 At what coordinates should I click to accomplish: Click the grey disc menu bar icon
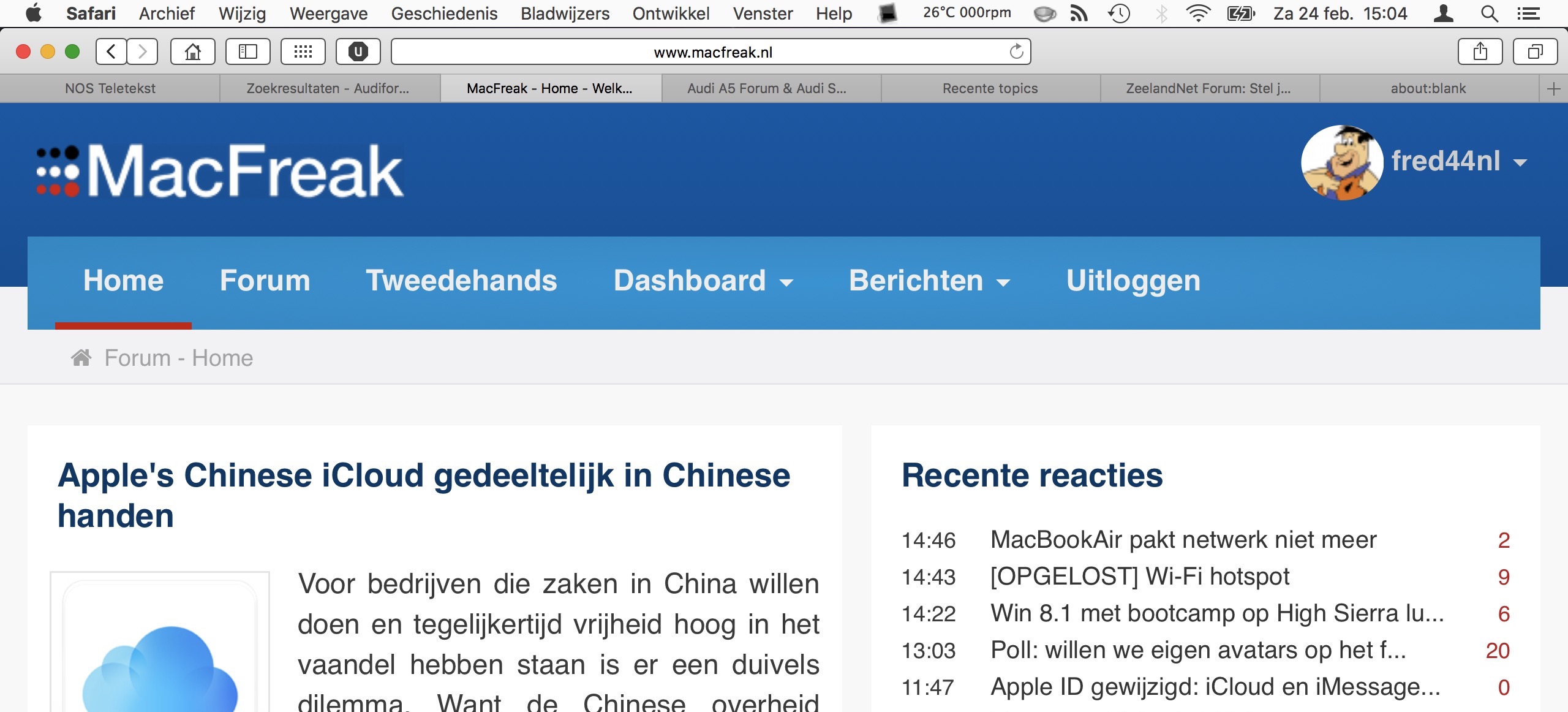click(x=1044, y=13)
